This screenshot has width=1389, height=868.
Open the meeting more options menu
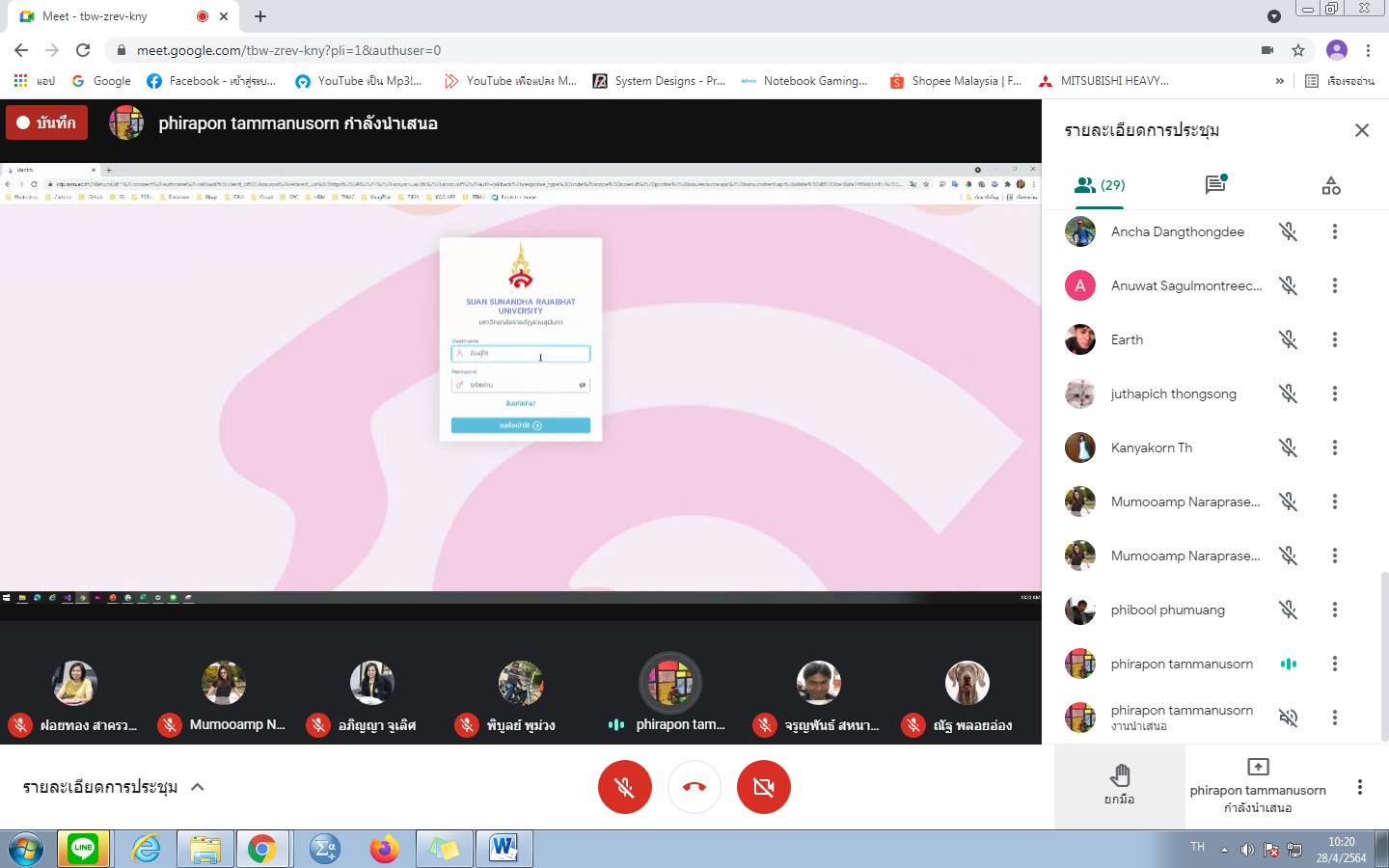pos(1360,787)
